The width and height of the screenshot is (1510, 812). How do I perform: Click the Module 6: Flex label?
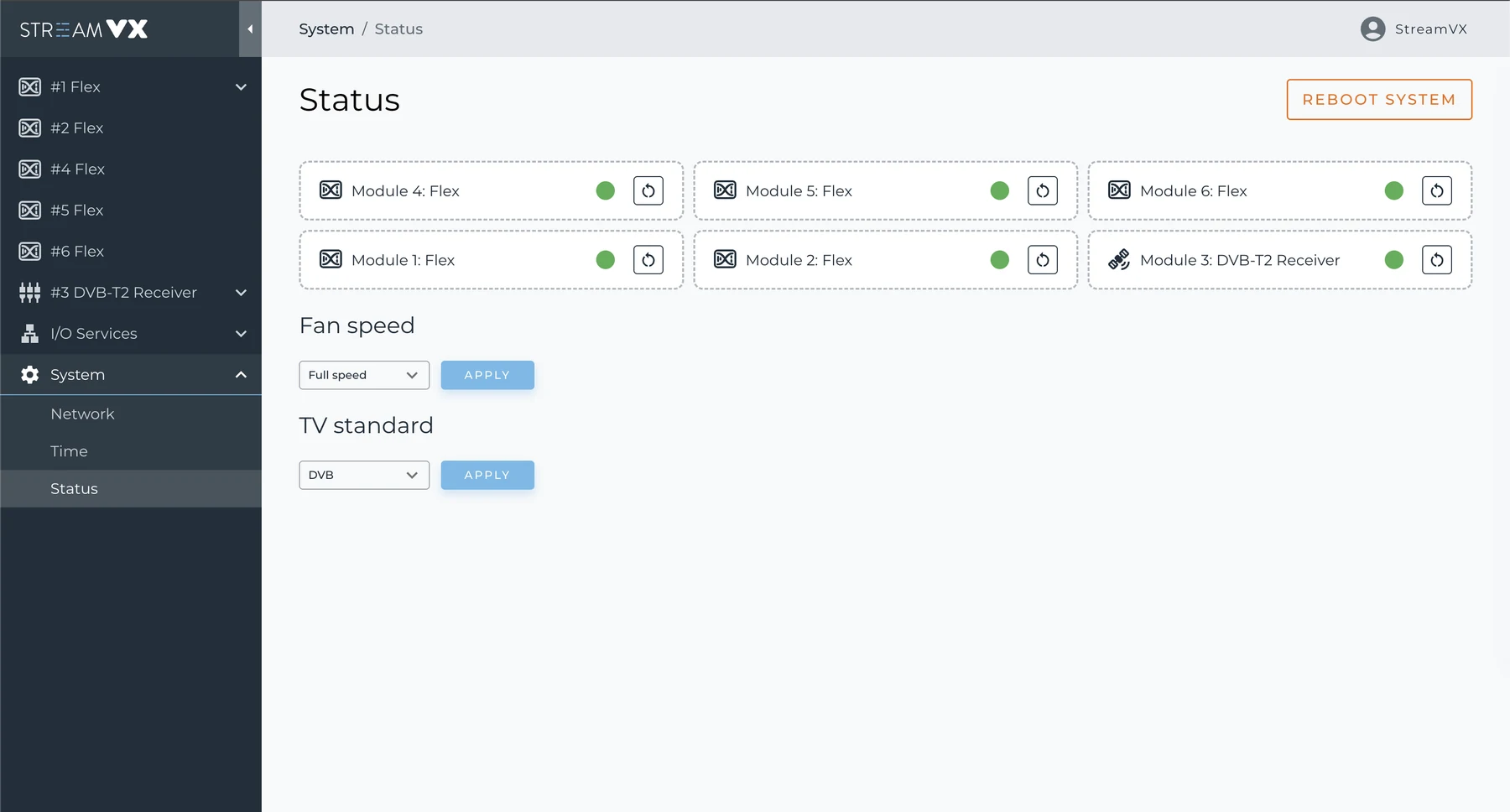1194,190
